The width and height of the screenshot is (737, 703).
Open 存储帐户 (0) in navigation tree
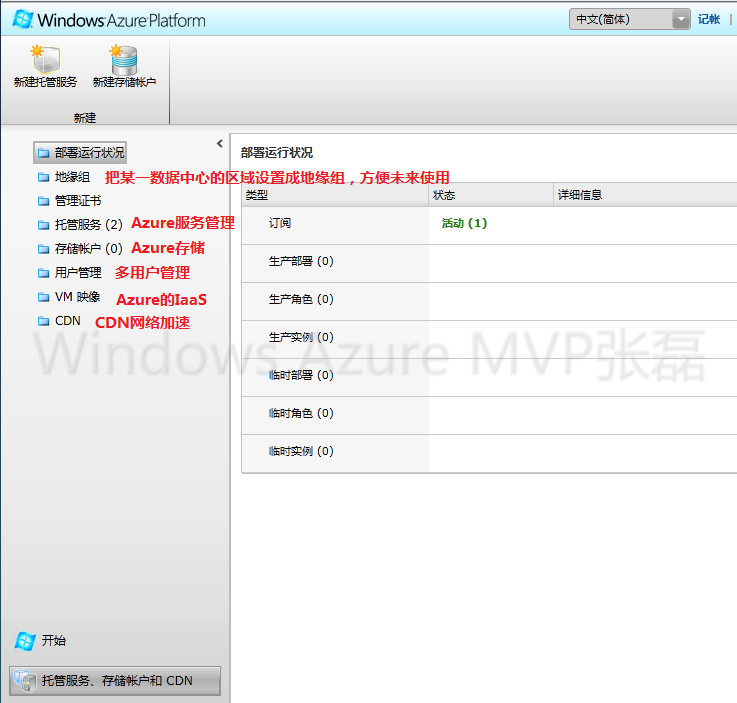[x=88, y=249]
